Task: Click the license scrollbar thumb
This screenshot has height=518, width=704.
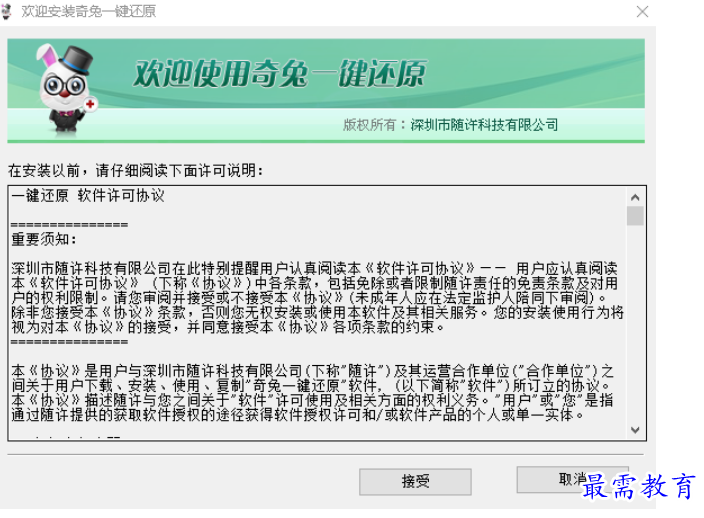Action: point(635,216)
